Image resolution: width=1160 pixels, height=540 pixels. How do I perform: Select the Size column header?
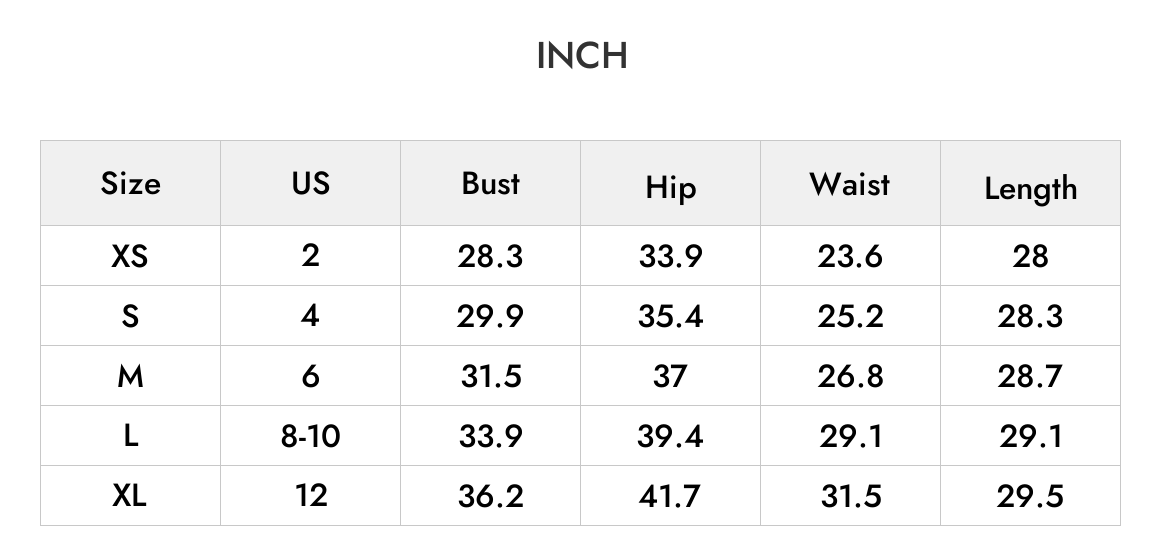(130, 183)
